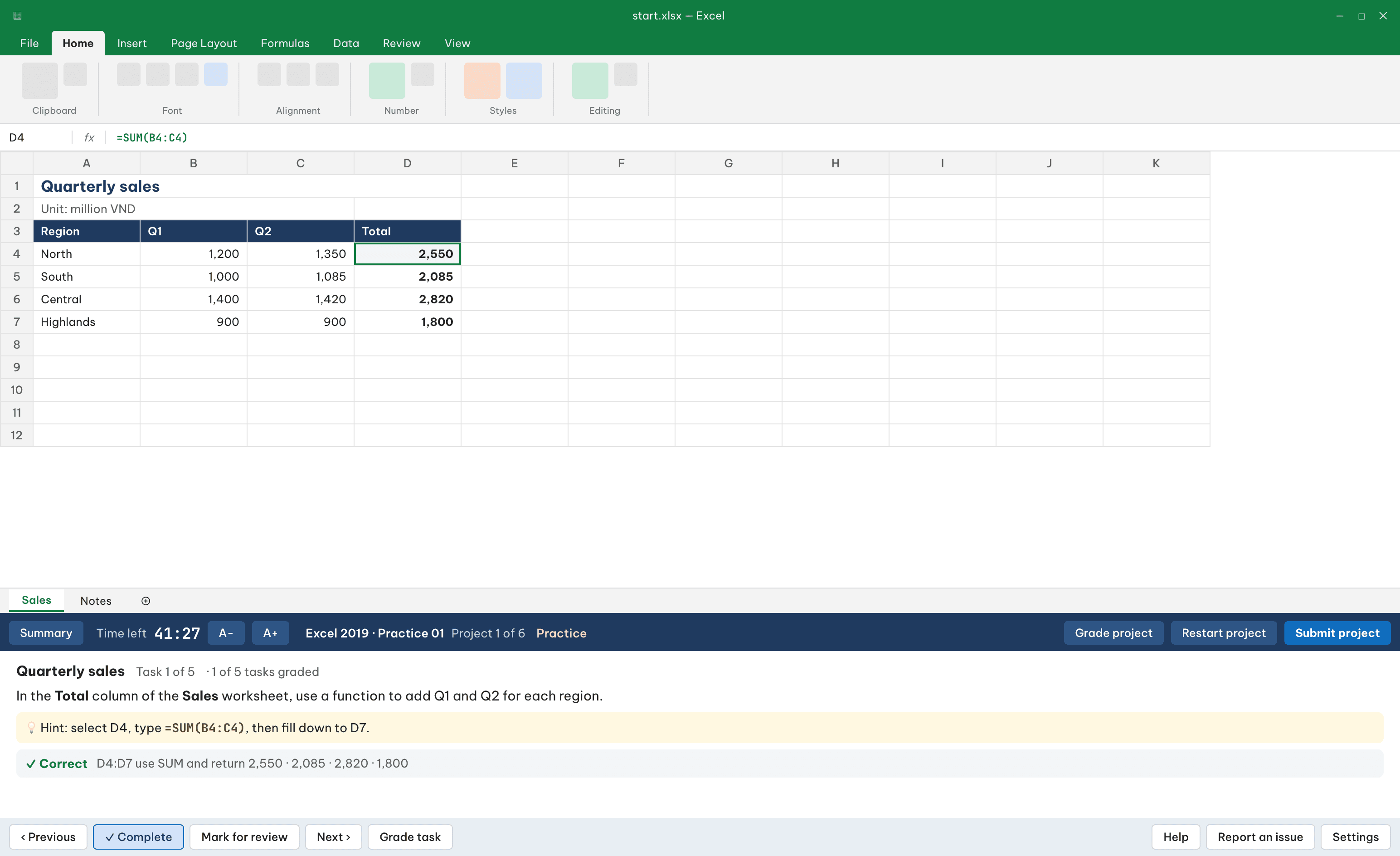Click the Name Box showing D4
Screen dimensions: 1400x856
(36, 137)
